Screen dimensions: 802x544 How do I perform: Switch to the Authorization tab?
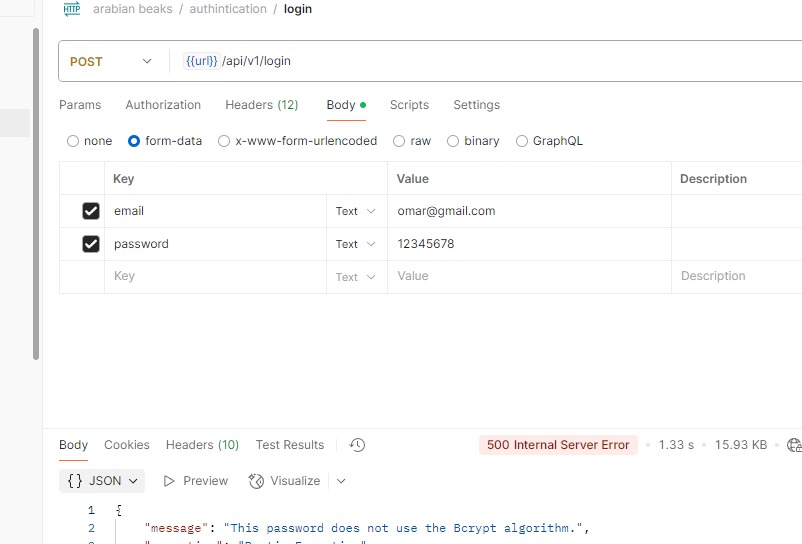(163, 105)
